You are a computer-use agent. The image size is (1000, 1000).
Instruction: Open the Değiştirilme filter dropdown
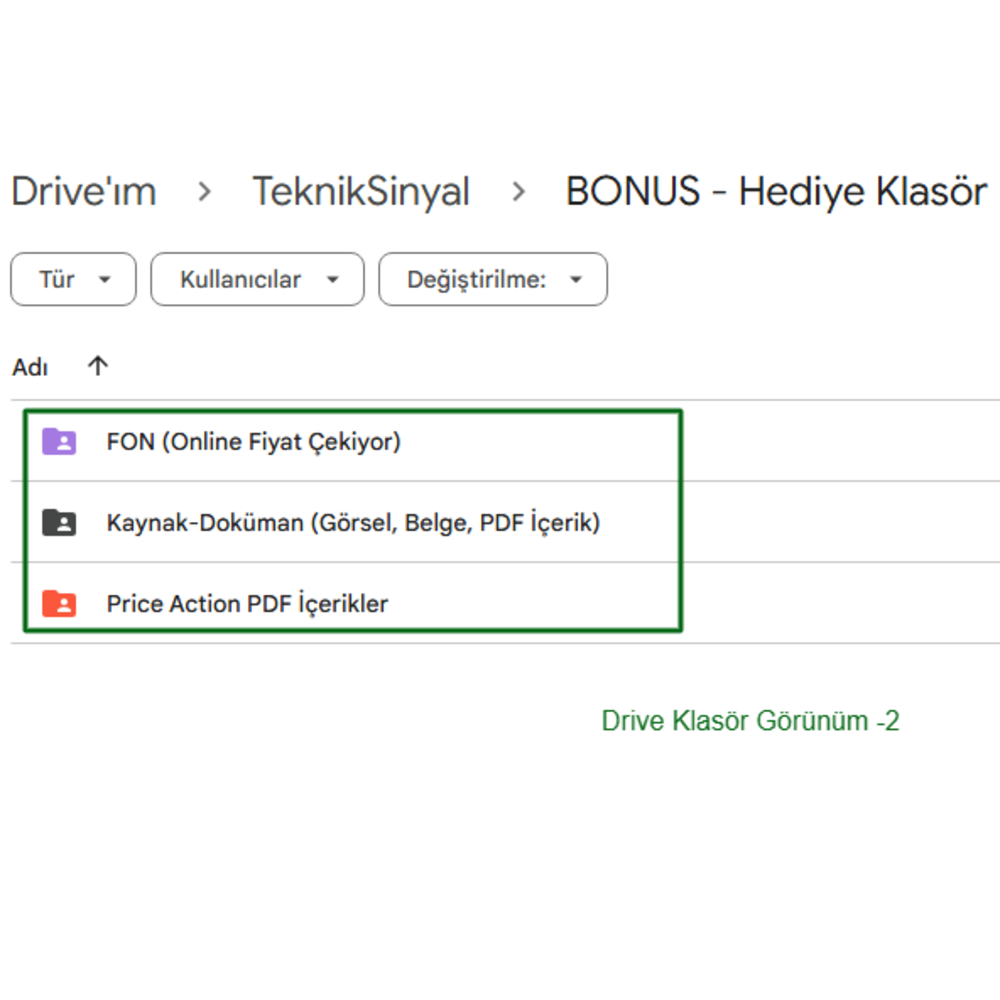(x=493, y=279)
